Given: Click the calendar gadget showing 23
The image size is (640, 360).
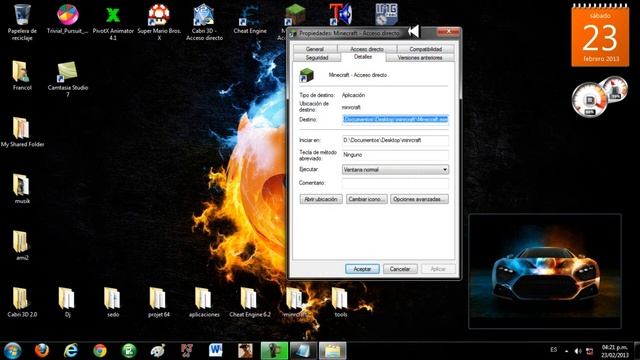Looking at the screenshot, I should [600, 35].
